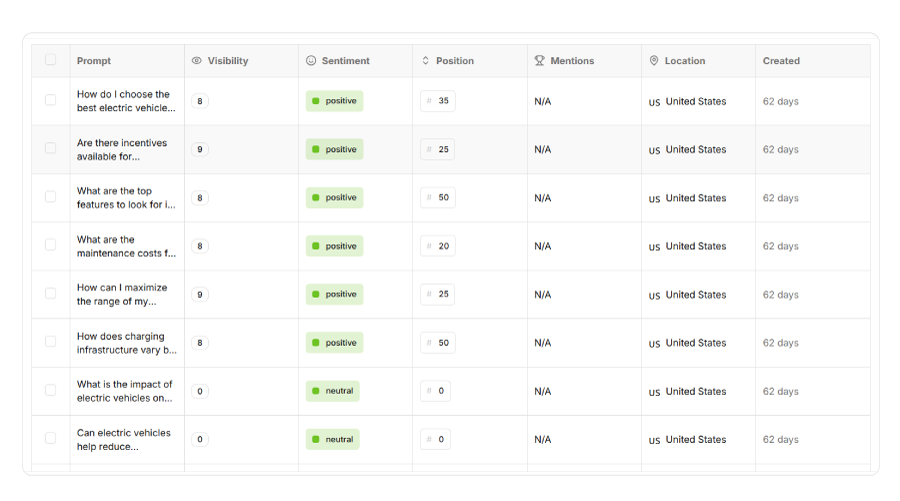Check the box for 'Are there incentives available' row
Image resolution: width=900 pixels, height=501 pixels.
tap(51, 148)
